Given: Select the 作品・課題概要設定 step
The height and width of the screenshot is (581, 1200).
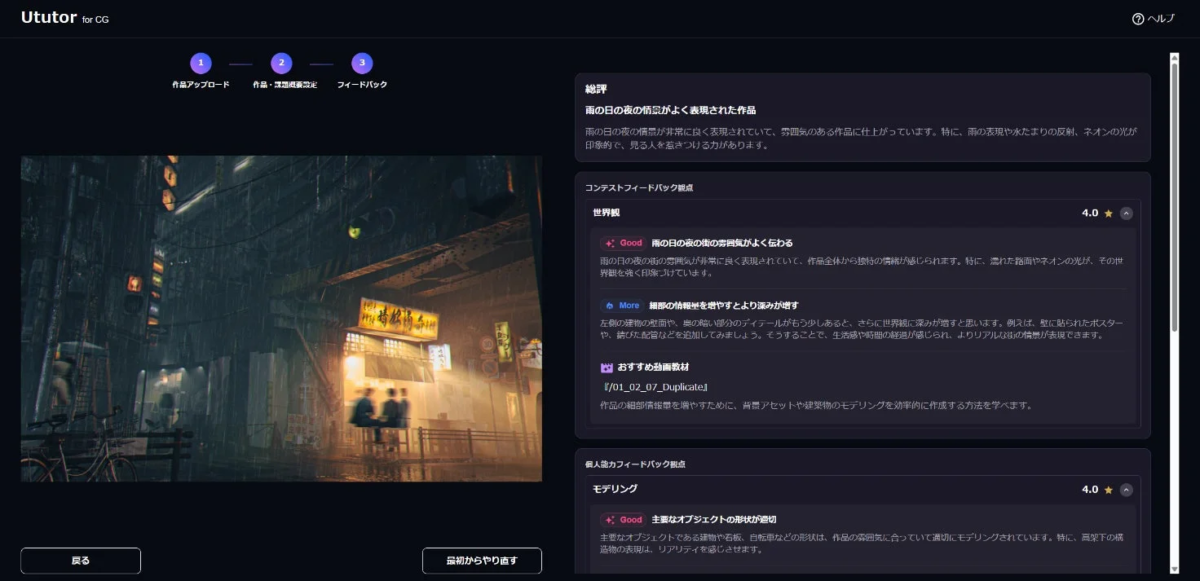Looking at the screenshot, I should click(282, 62).
